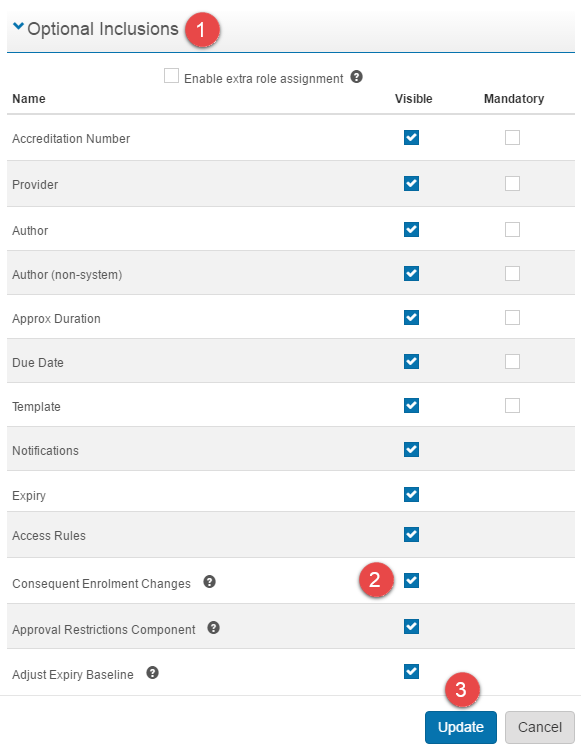
Task: Click the Accreditation Number label
Action: click(71, 138)
